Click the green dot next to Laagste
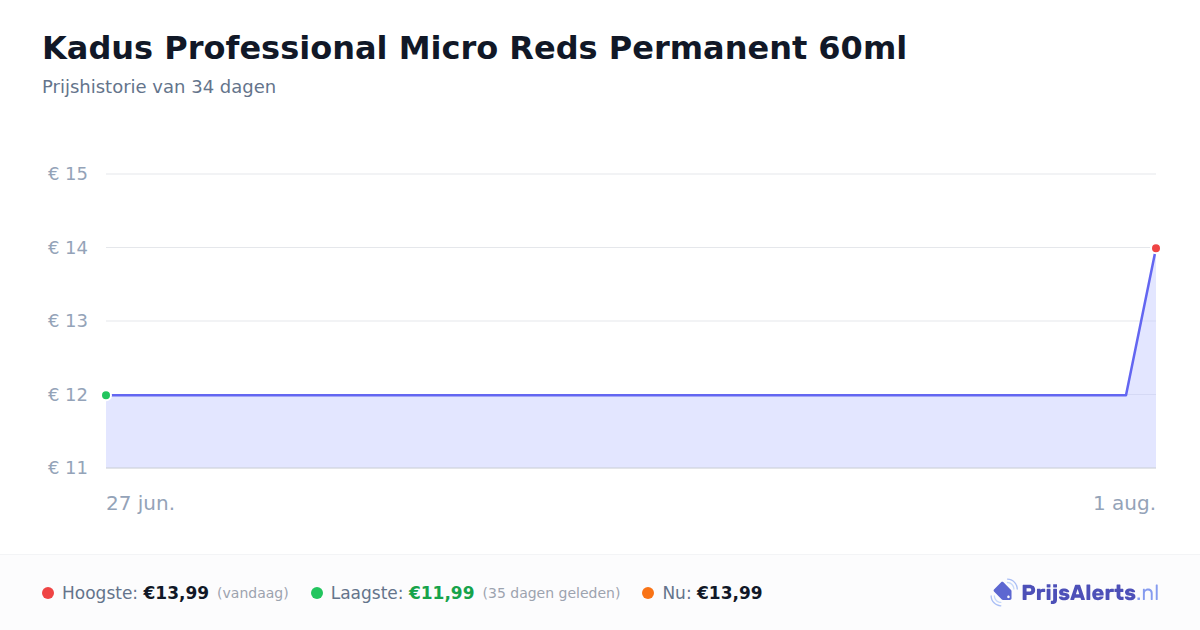Viewport: 1200px width, 630px height. (x=317, y=593)
